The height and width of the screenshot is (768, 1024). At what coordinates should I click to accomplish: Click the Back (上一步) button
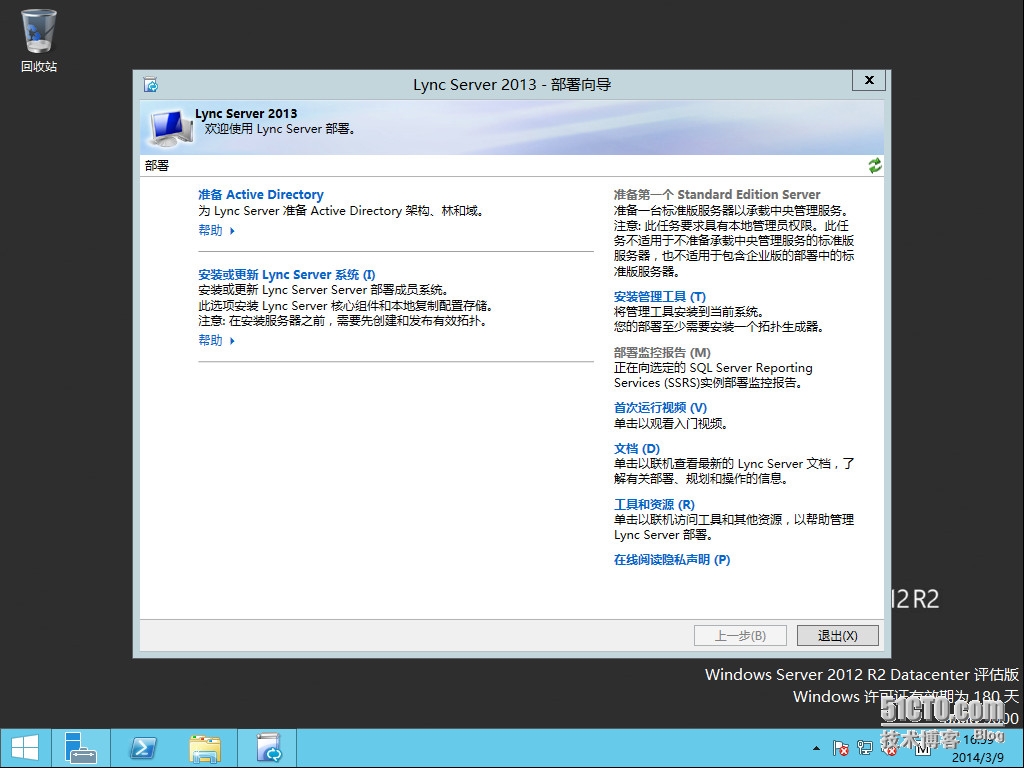point(740,635)
